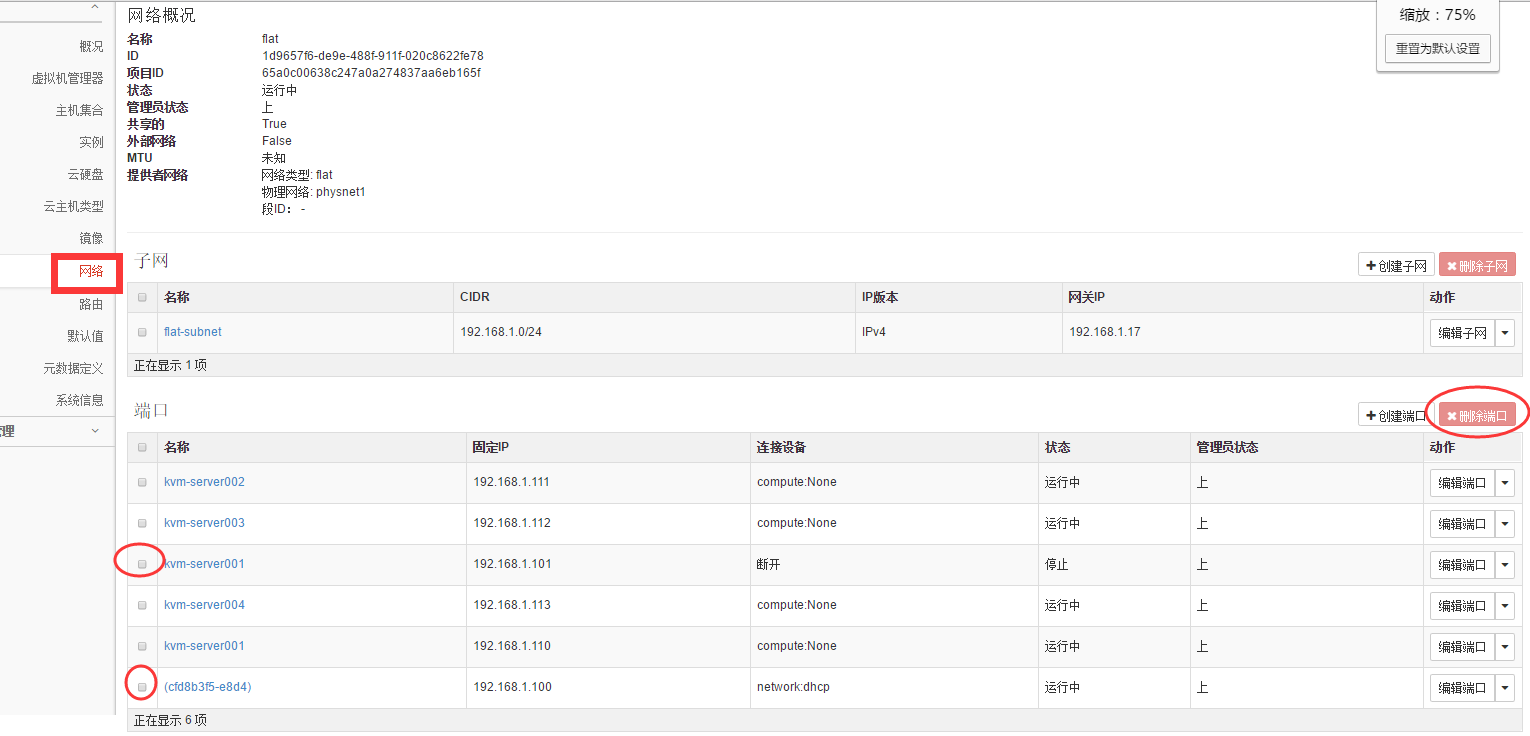Open 虚拟机管理器 in the sidebar
The image size is (1530, 736).
(x=67, y=78)
